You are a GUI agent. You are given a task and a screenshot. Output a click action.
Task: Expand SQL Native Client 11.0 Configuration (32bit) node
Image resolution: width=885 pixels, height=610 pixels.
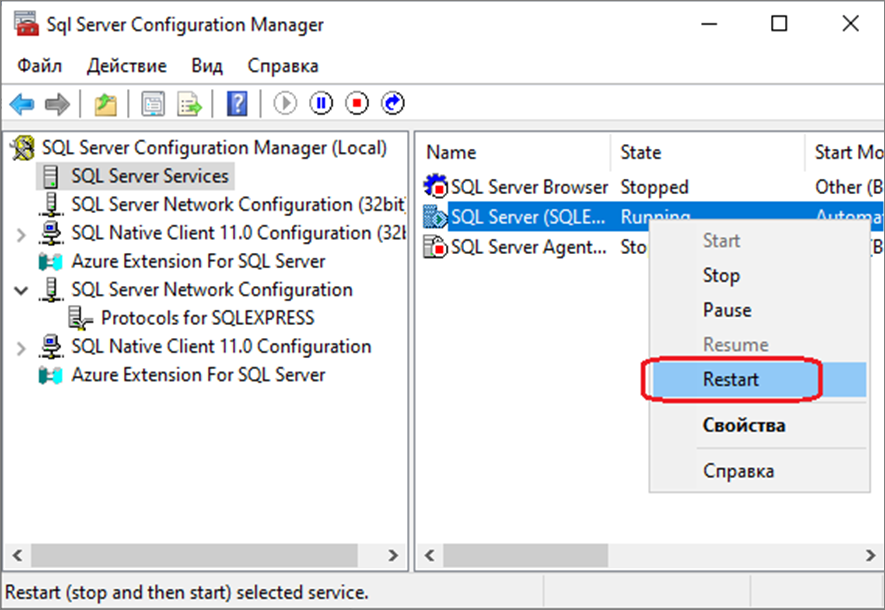(21, 234)
